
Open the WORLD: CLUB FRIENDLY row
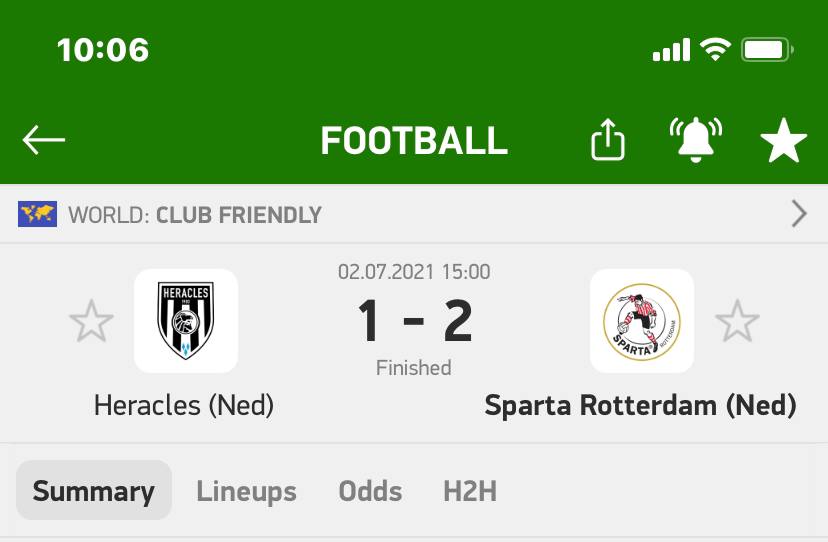coord(414,214)
